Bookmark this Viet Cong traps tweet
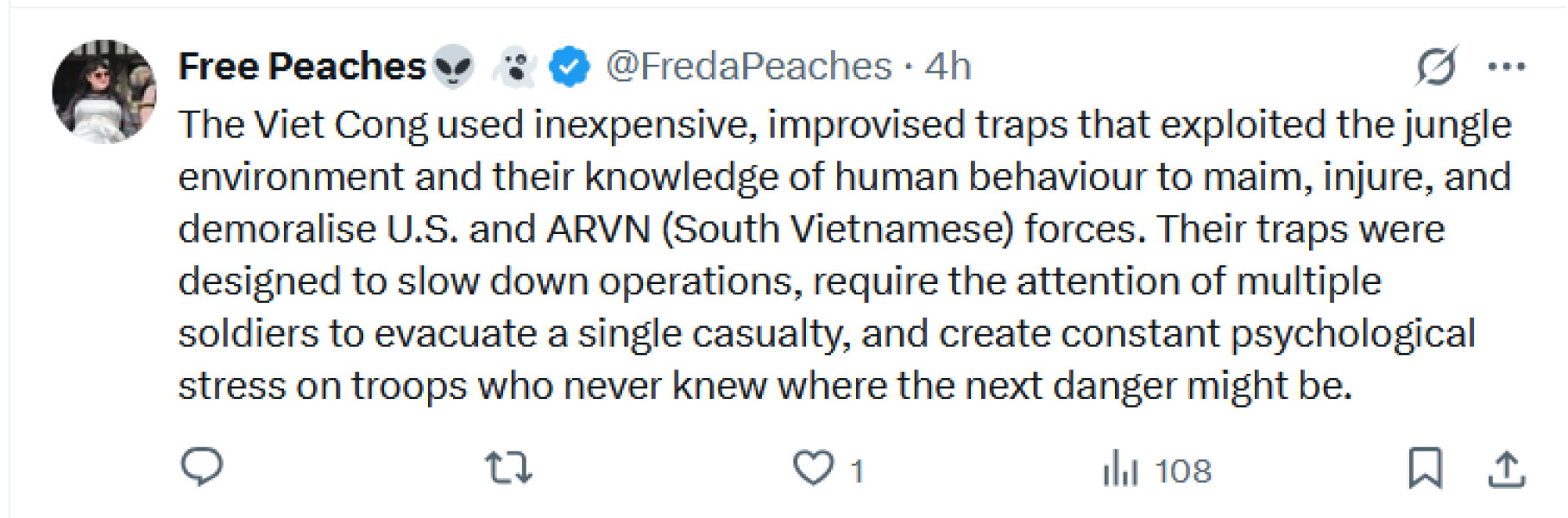The width and height of the screenshot is (1568, 518). 1425,469
